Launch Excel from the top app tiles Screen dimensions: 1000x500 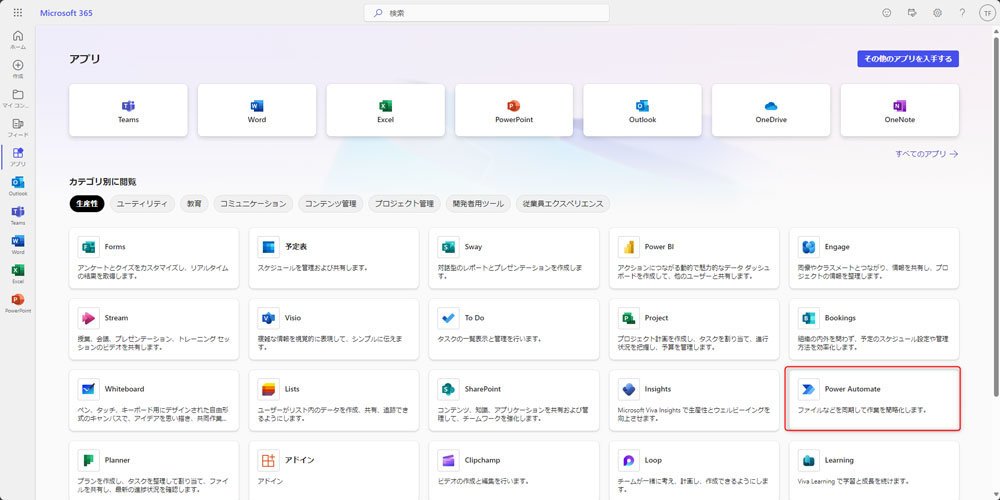click(x=385, y=110)
